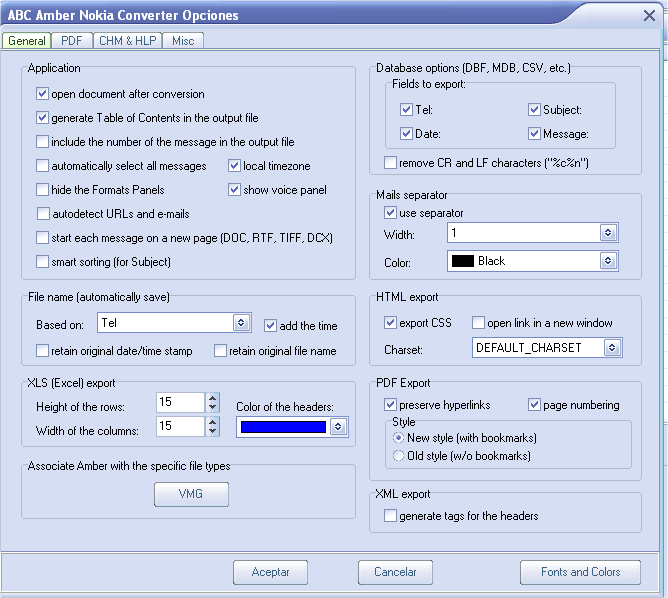Check hide the Formats Panels
Viewport: 668px width, 598px height.
click(x=42, y=190)
